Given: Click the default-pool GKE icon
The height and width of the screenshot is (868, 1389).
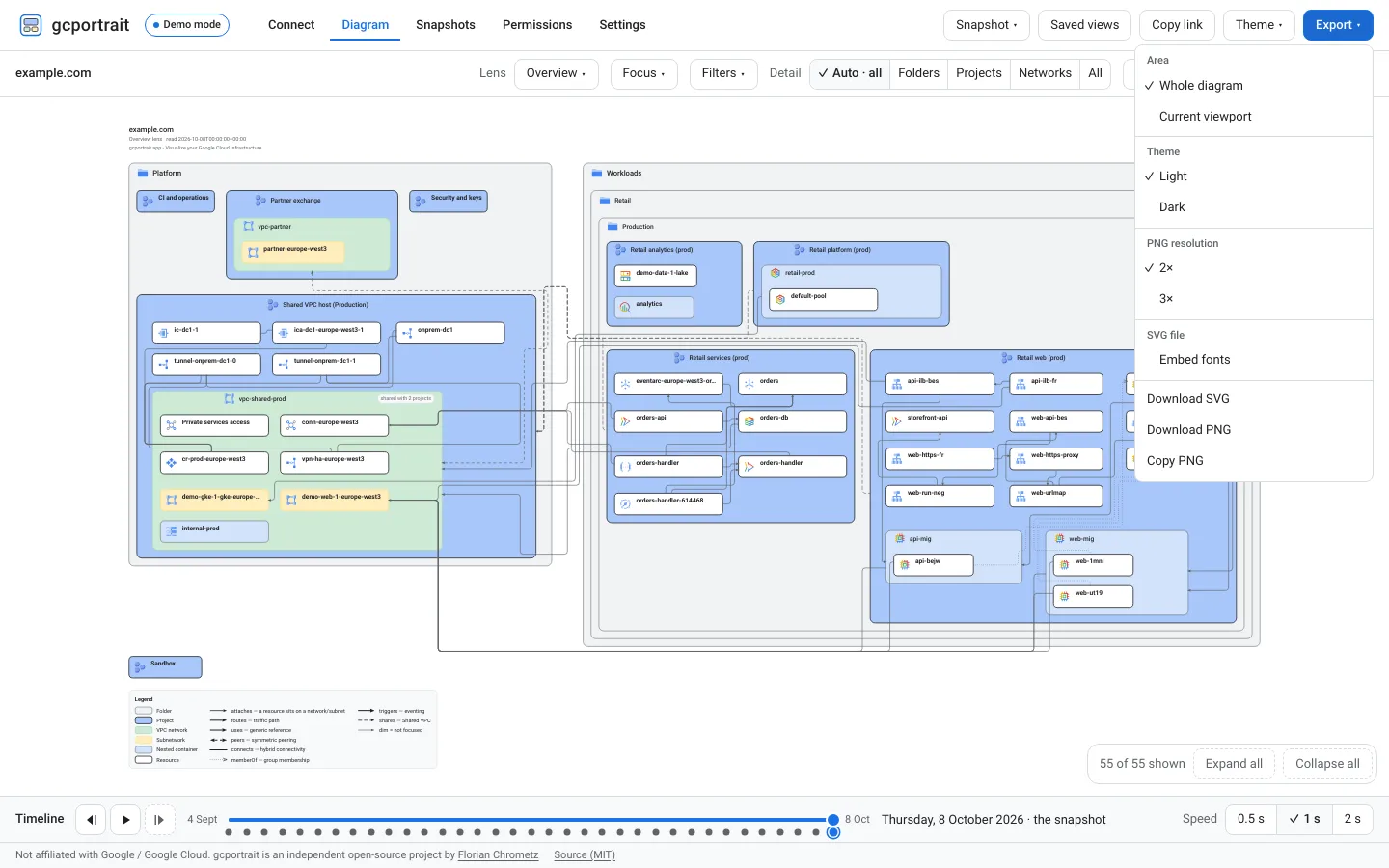Looking at the screenshot, I should coord(780,299).
